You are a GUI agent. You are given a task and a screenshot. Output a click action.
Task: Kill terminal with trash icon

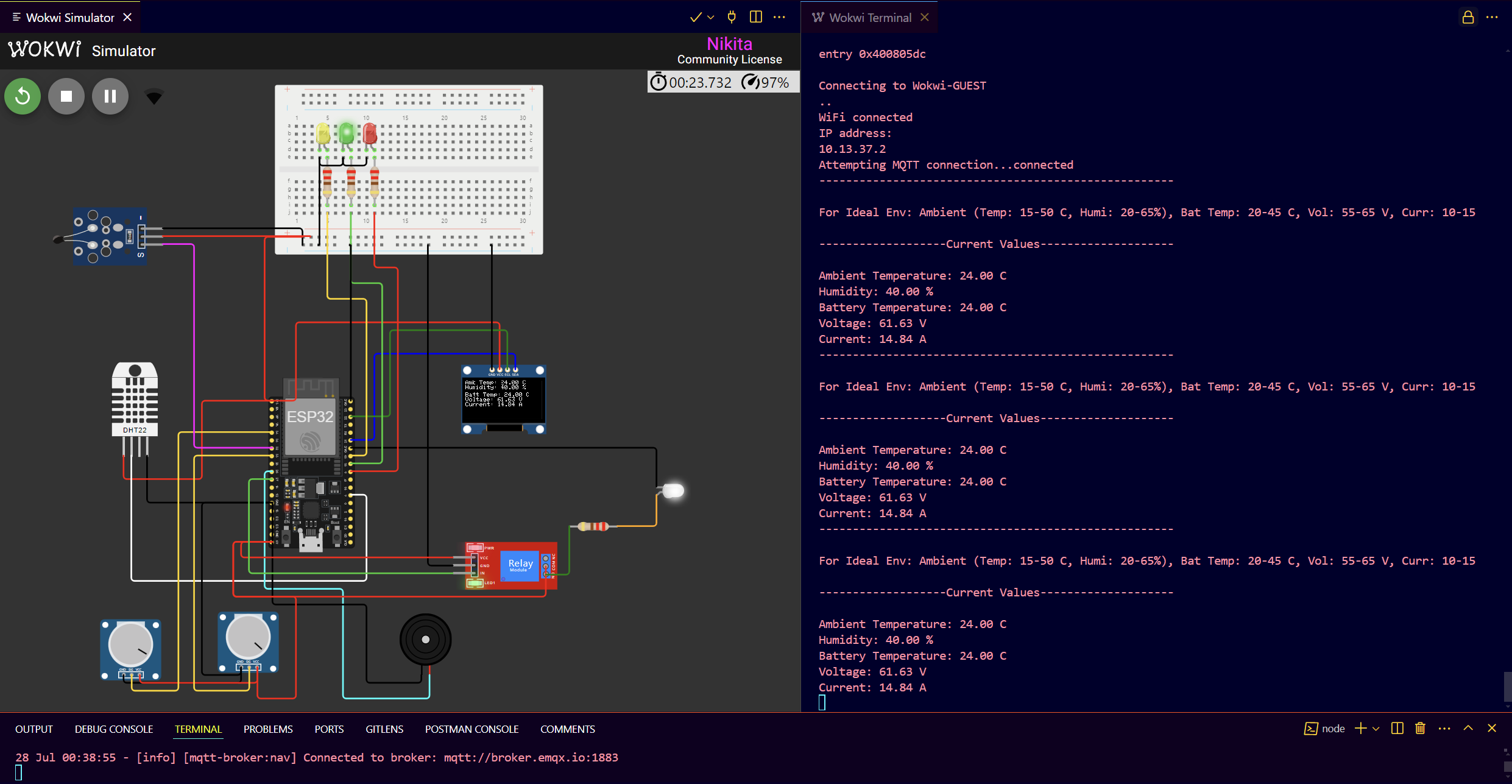(x=1420, y=729)
